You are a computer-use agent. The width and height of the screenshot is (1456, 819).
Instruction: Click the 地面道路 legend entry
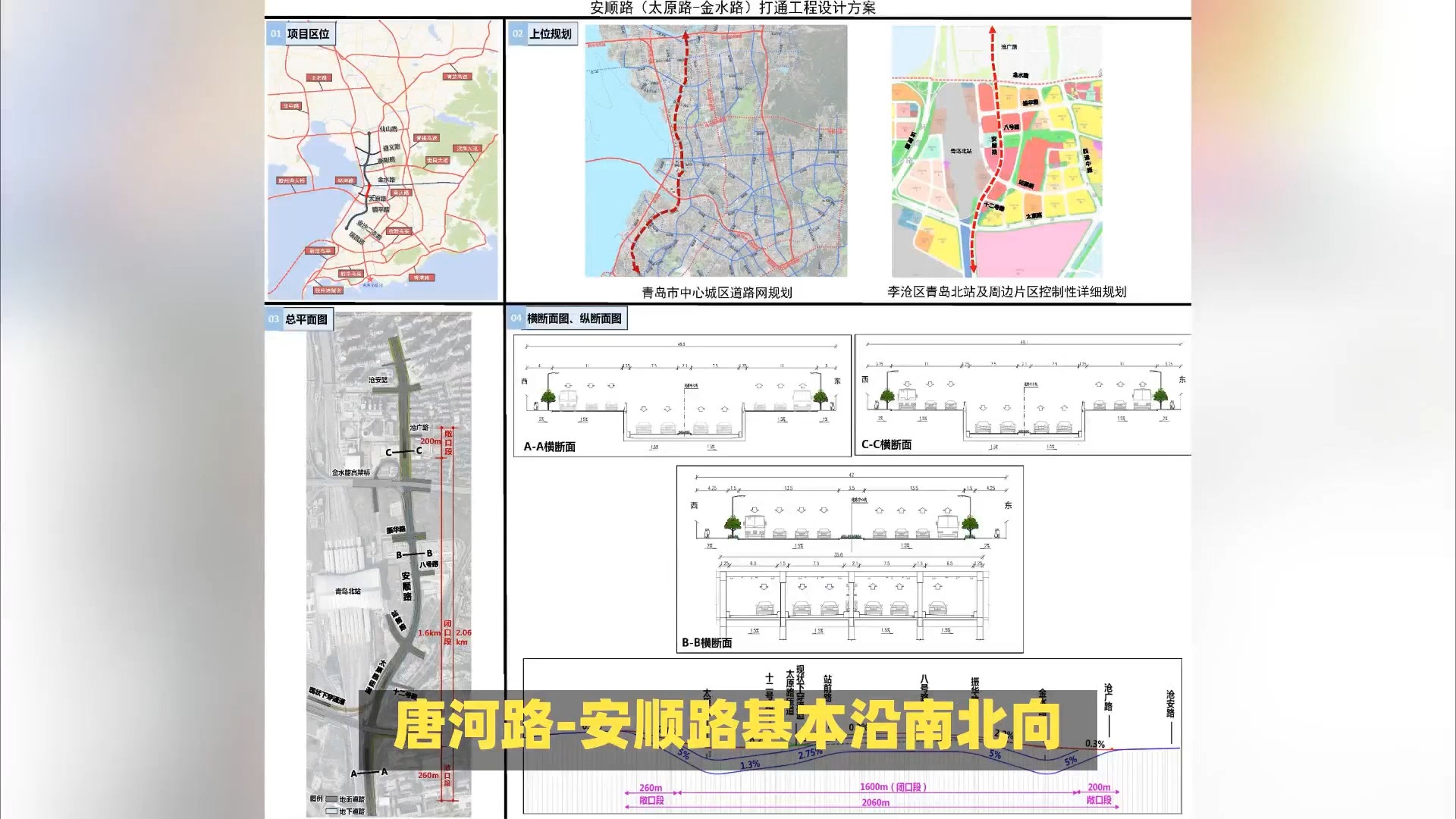[x=346, y=799]
